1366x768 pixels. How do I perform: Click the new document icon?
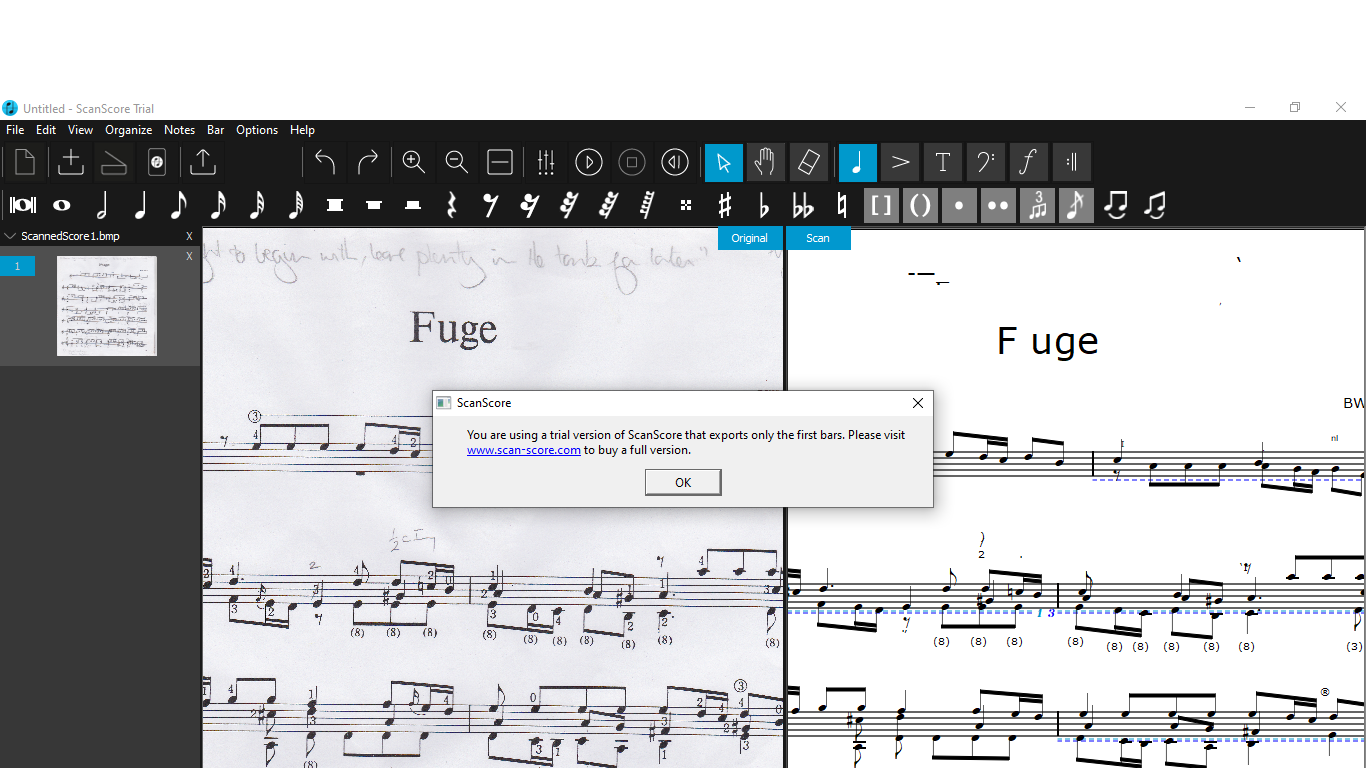(25, 162)
